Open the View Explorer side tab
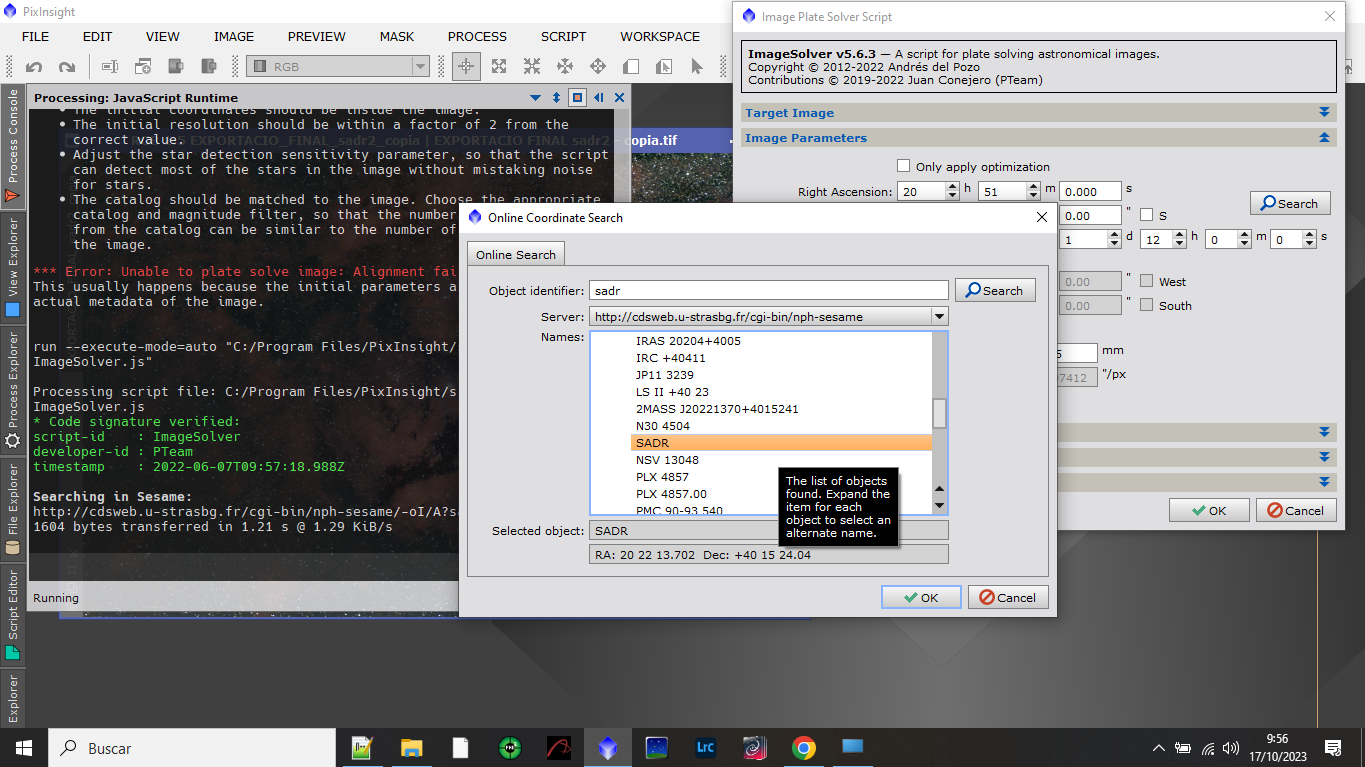1365x767 pixels. click(13, 268)
